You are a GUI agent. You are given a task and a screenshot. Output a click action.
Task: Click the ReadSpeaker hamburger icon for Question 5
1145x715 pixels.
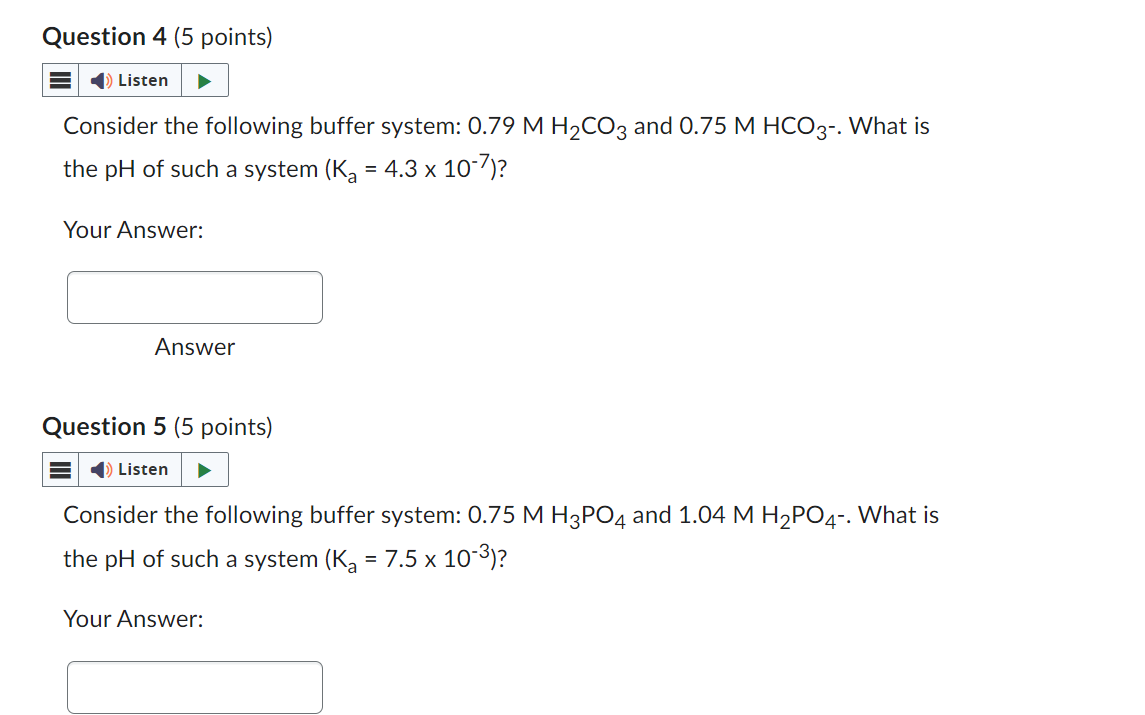click(60, 469)
